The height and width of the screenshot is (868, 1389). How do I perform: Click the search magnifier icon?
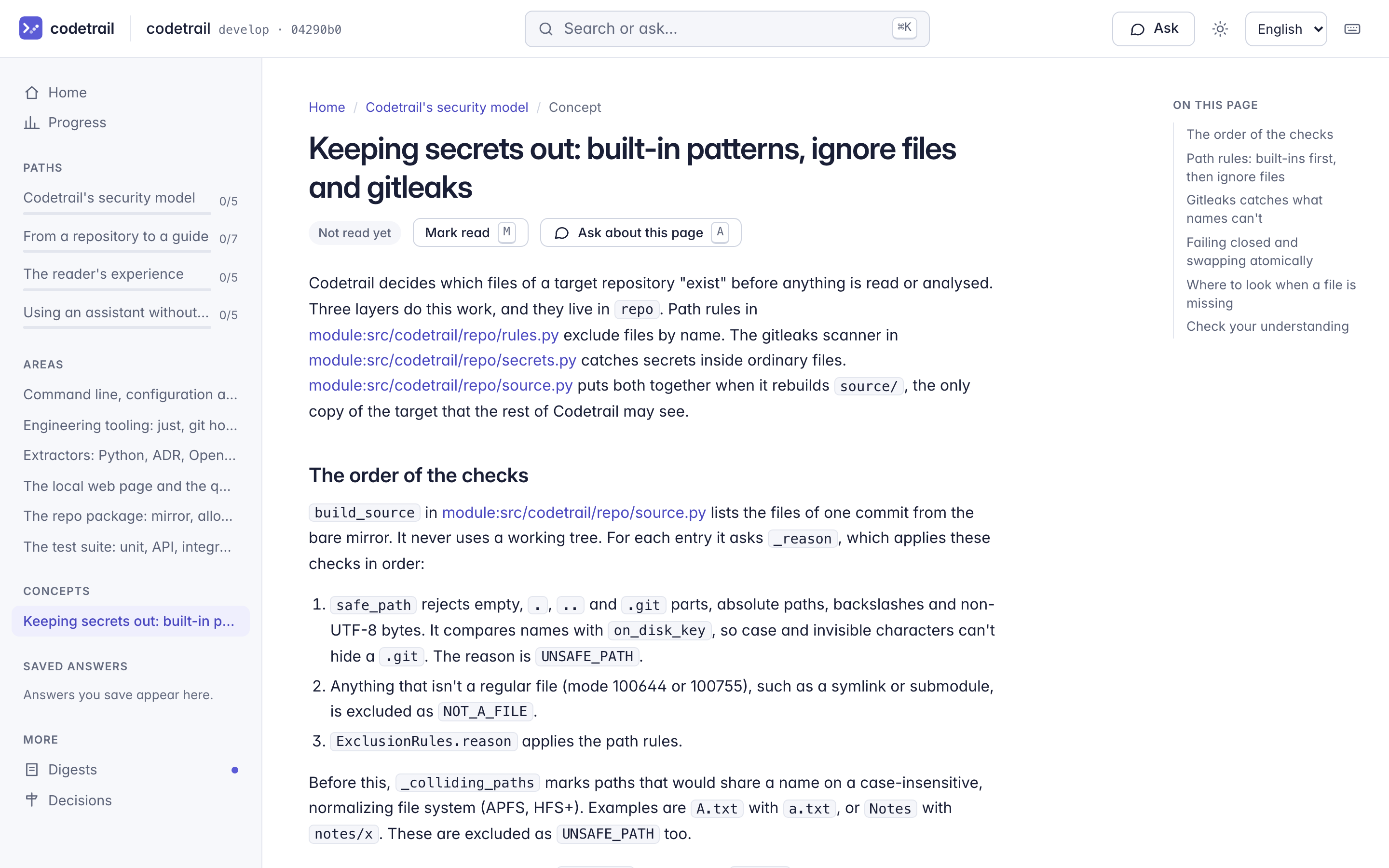coord(546,29)
